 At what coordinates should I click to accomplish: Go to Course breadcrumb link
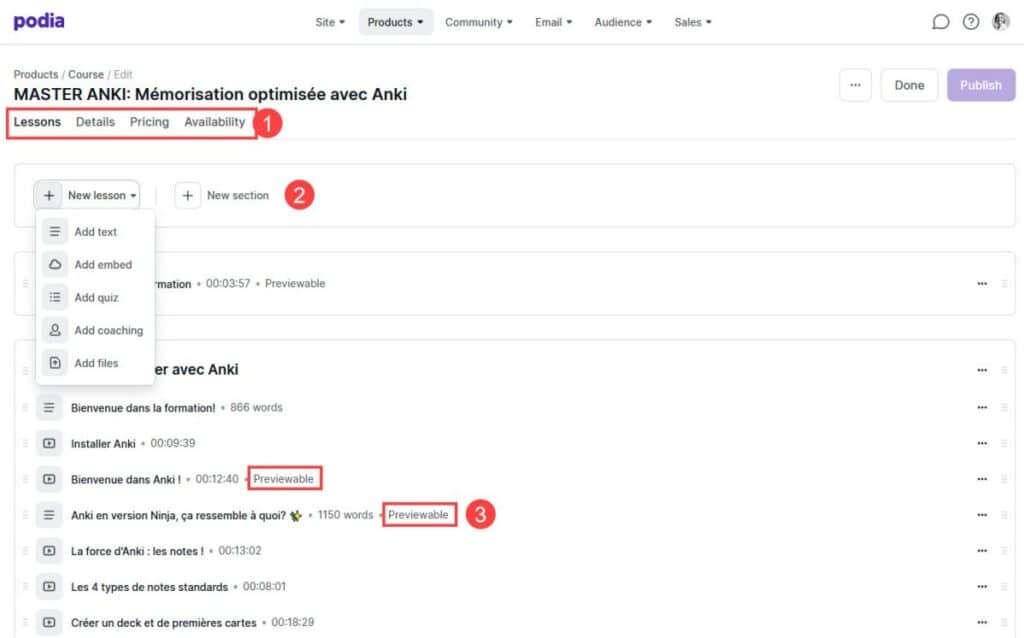click(x=86, y=74)
